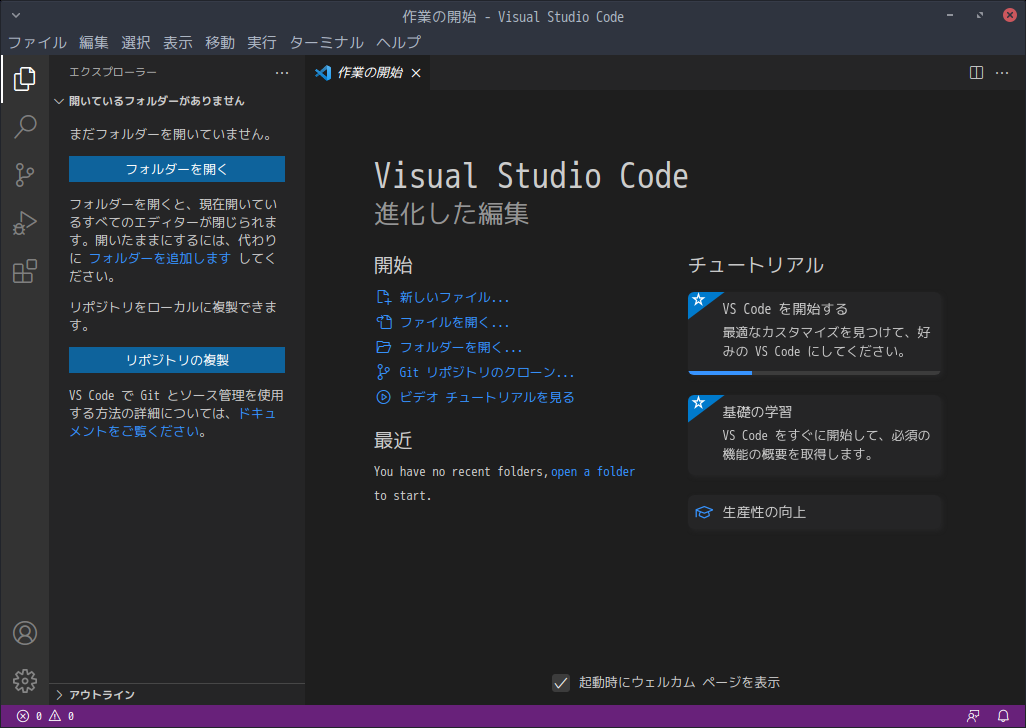Open the 編集 menu
The image size is (1026, 728).
pos(94,43)
